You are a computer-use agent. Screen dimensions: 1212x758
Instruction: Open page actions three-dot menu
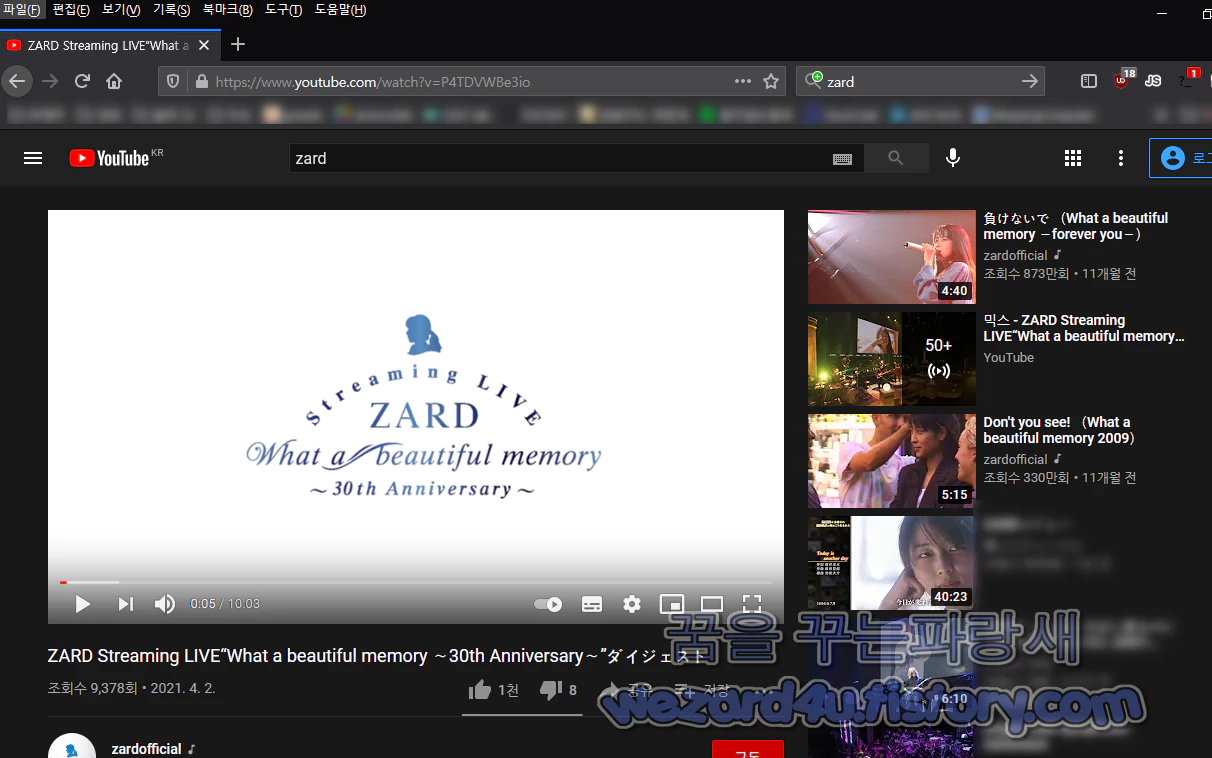743,81
